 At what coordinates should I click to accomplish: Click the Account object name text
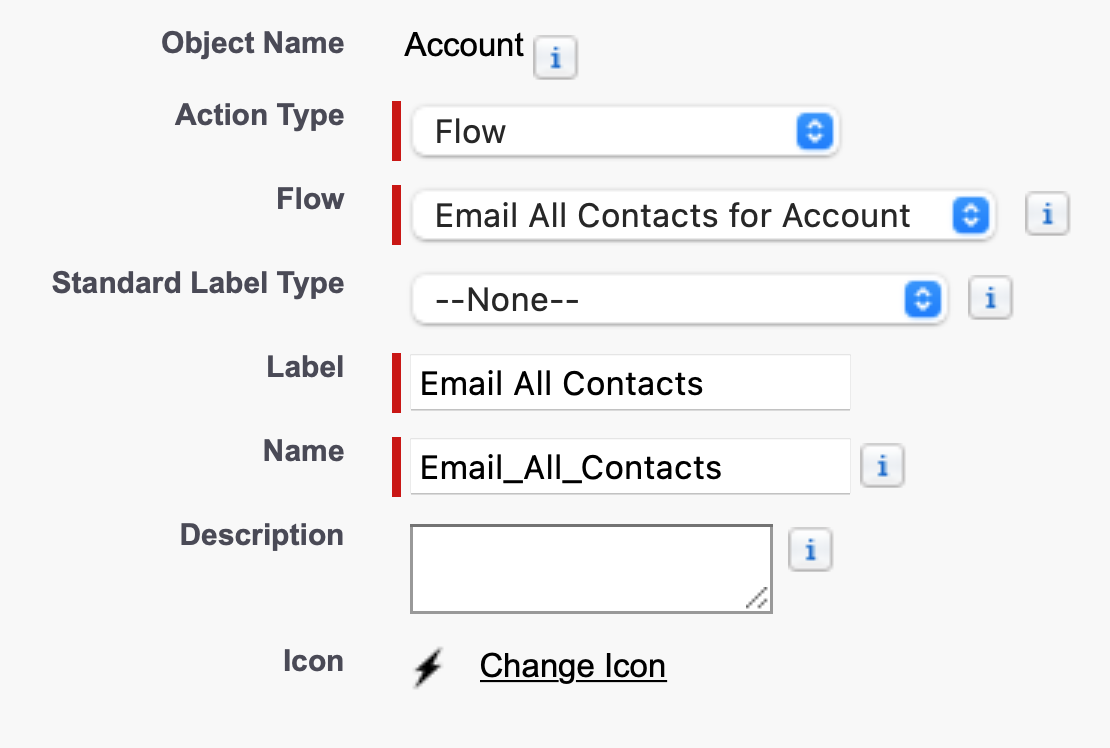click(464, 45)
